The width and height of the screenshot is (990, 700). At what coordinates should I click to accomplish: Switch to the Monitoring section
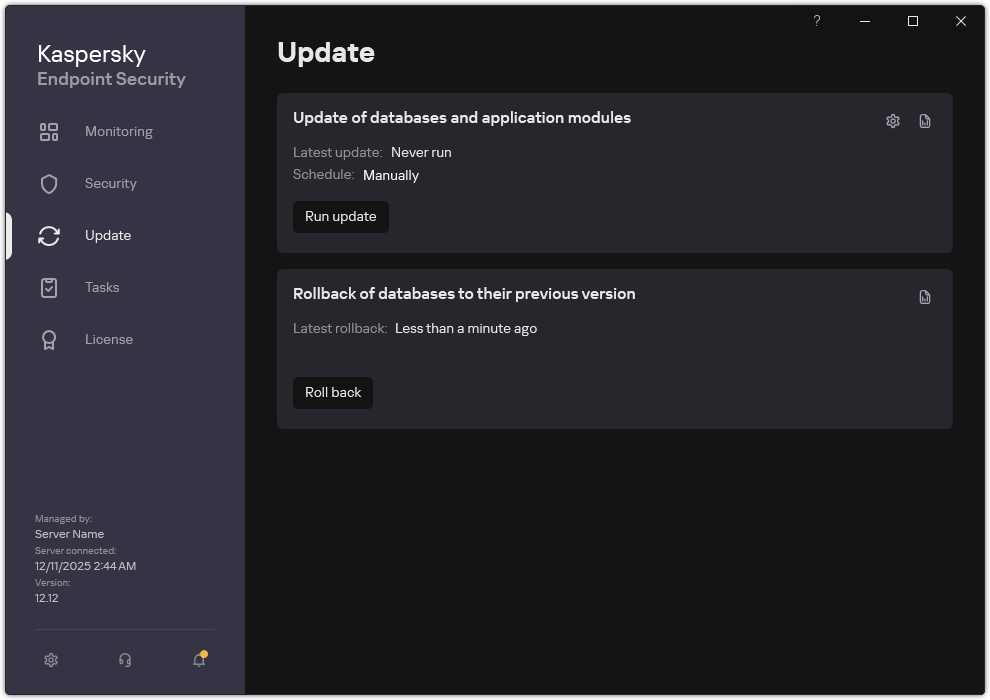point(118,131)
